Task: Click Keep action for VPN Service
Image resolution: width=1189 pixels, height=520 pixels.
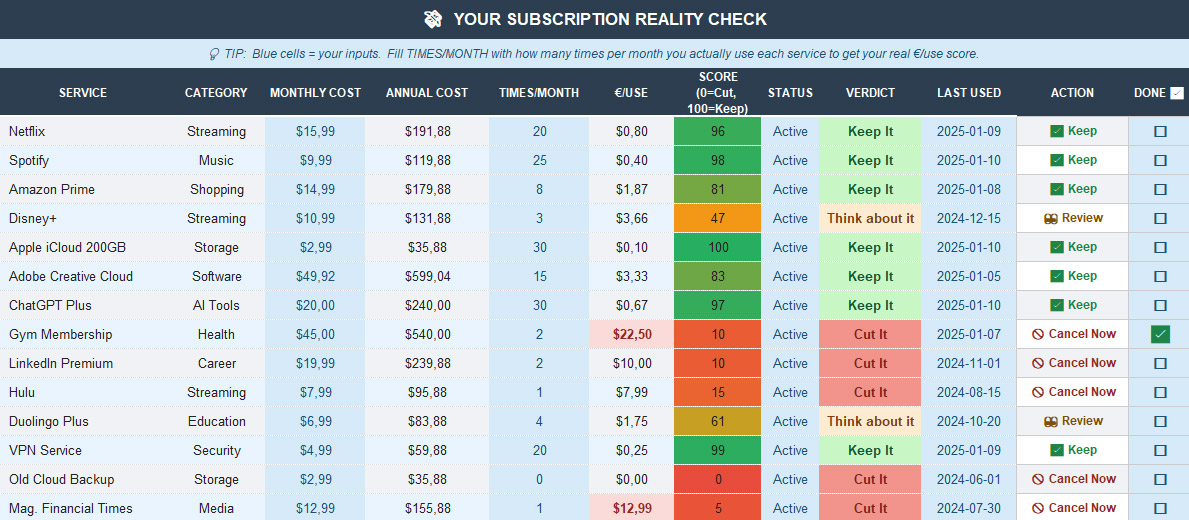Action: [1072, 450]
